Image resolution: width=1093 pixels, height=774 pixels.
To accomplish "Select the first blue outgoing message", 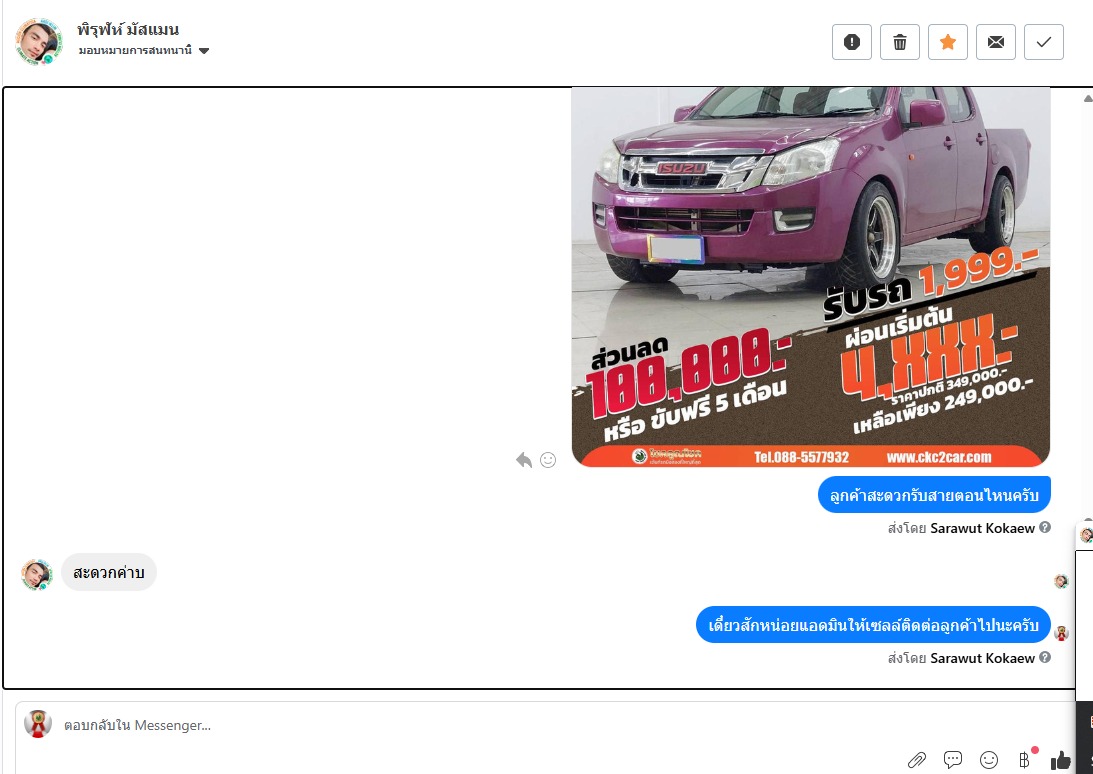I will tap(934, 495).
